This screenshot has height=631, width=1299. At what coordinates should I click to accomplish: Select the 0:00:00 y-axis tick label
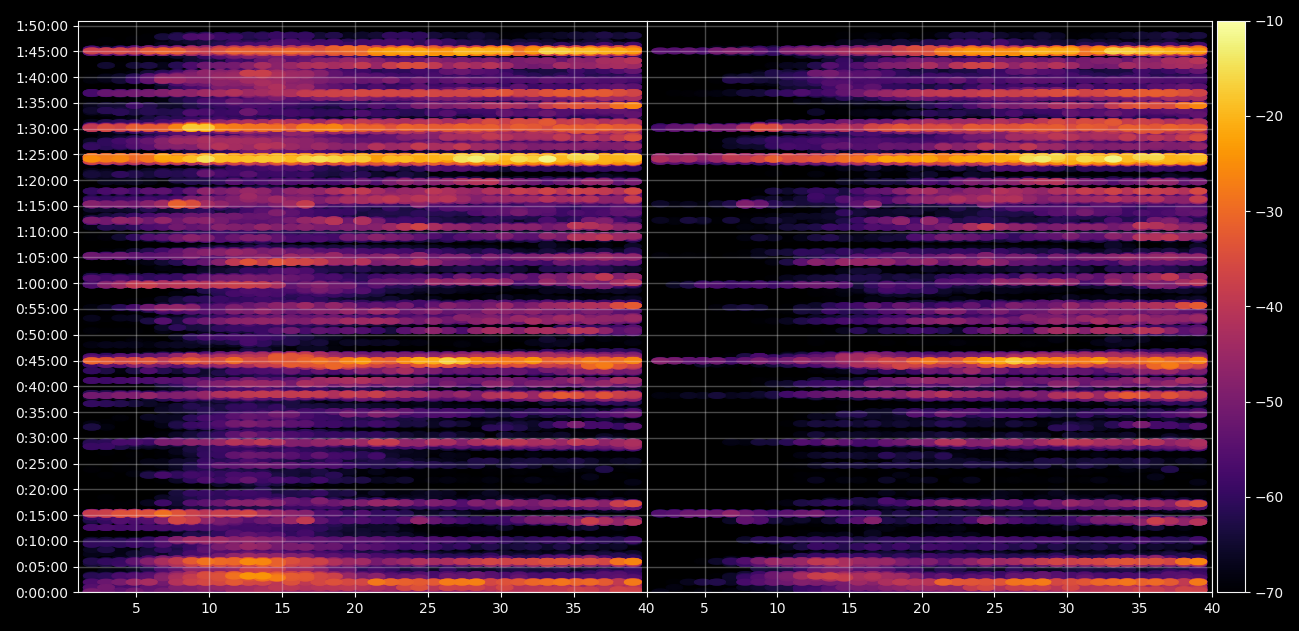click(x=43, y=593)
